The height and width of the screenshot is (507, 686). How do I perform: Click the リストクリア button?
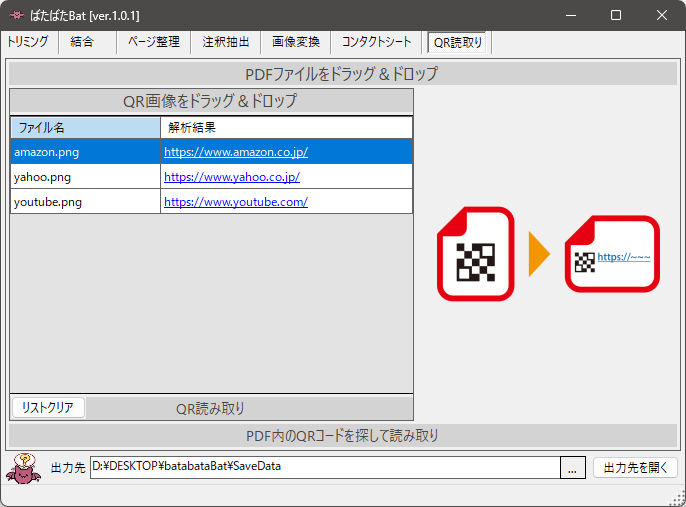(48, 408)
